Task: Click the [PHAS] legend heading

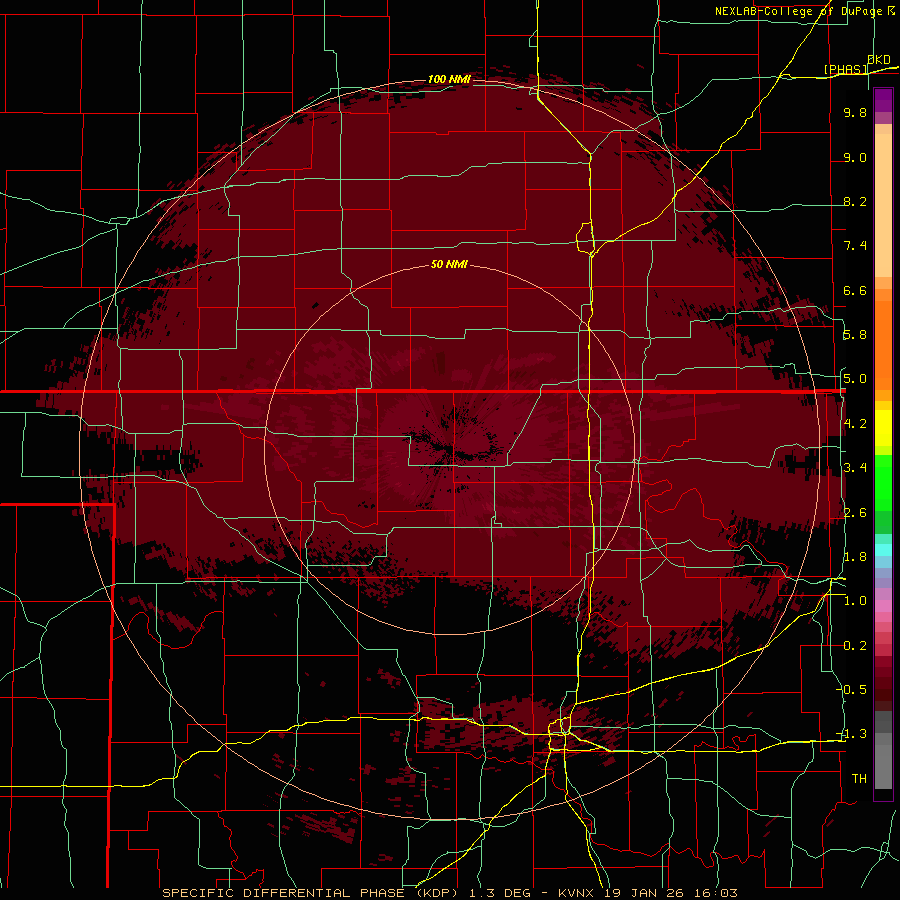Action: click(x=845, y=69)
